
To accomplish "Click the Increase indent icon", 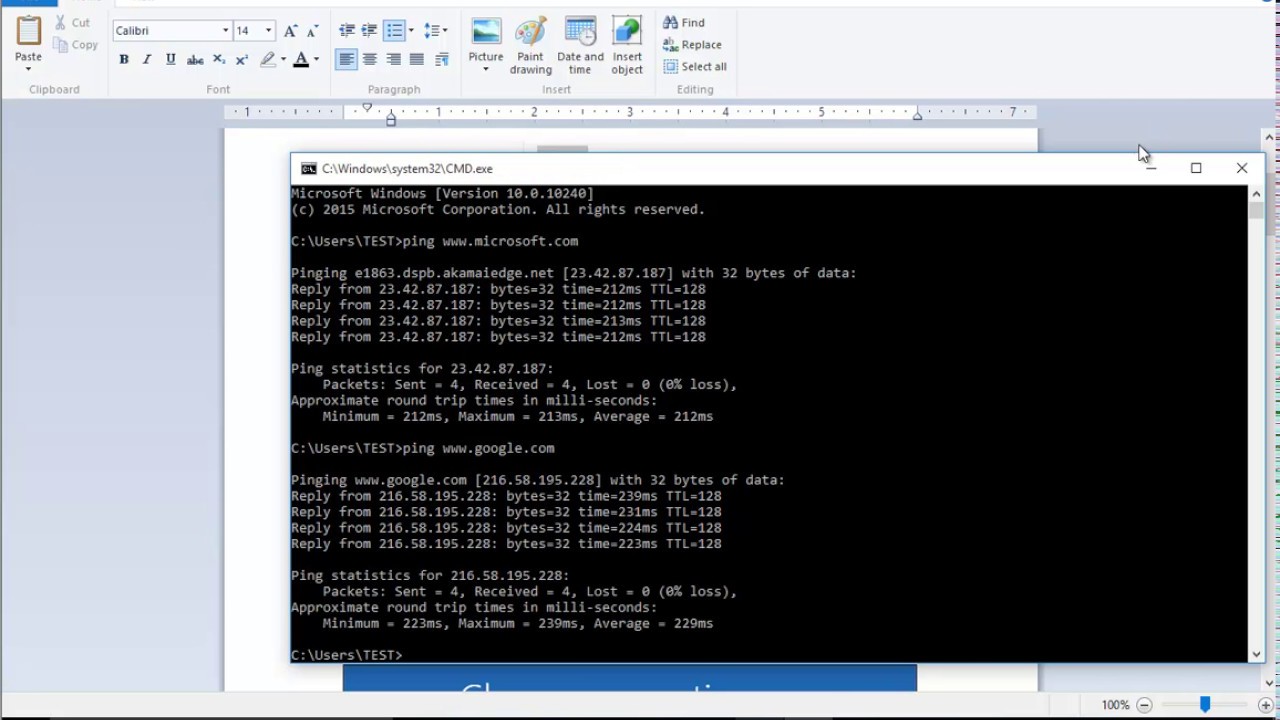I will coord(369,31).
